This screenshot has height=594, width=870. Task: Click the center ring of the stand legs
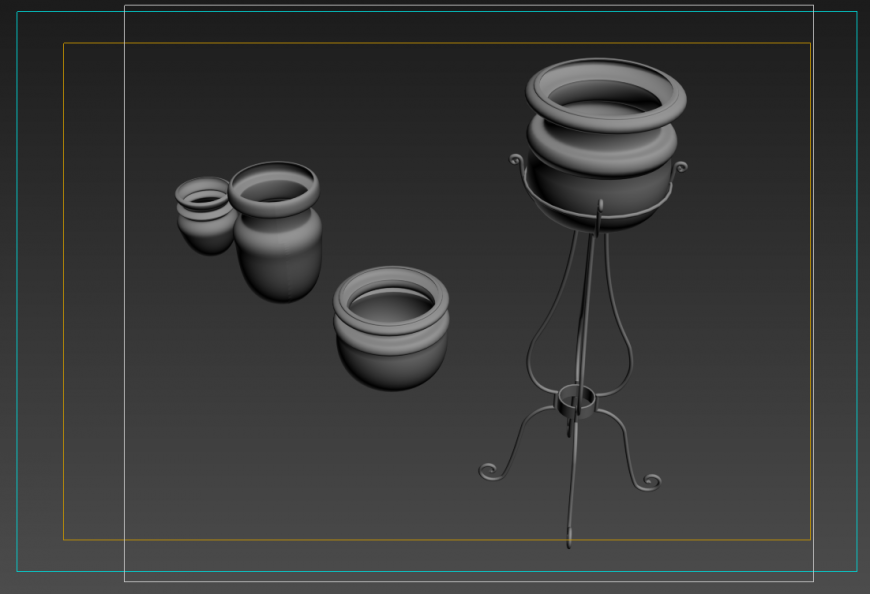[x=578, y=400]
